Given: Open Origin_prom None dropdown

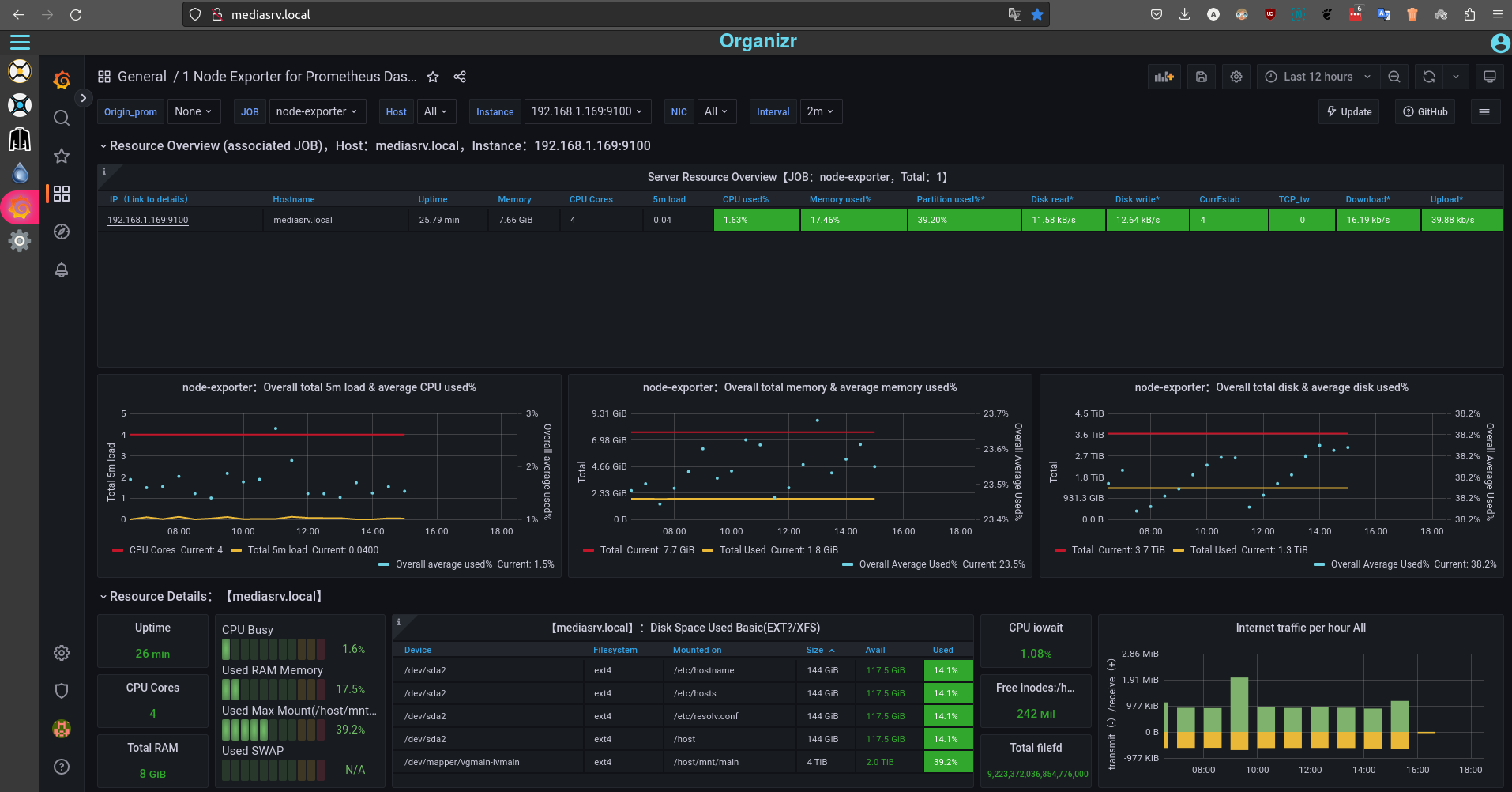Looking at the screenshot, I should pyautogui.click(x=194, y=111).
